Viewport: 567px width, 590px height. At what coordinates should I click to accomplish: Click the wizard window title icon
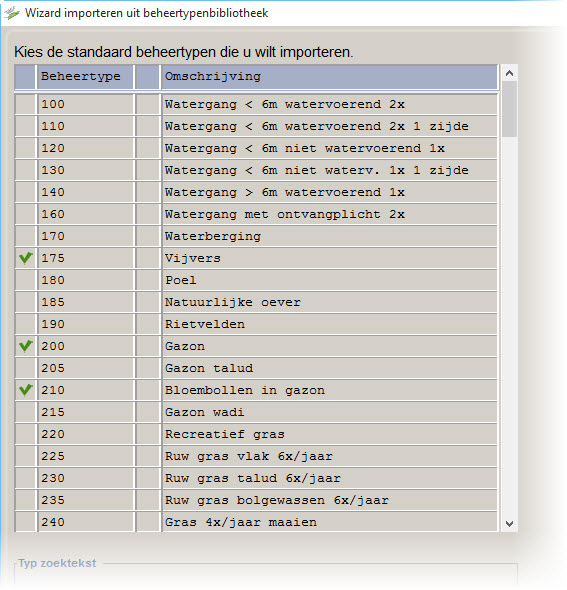(x=12, y=13)
